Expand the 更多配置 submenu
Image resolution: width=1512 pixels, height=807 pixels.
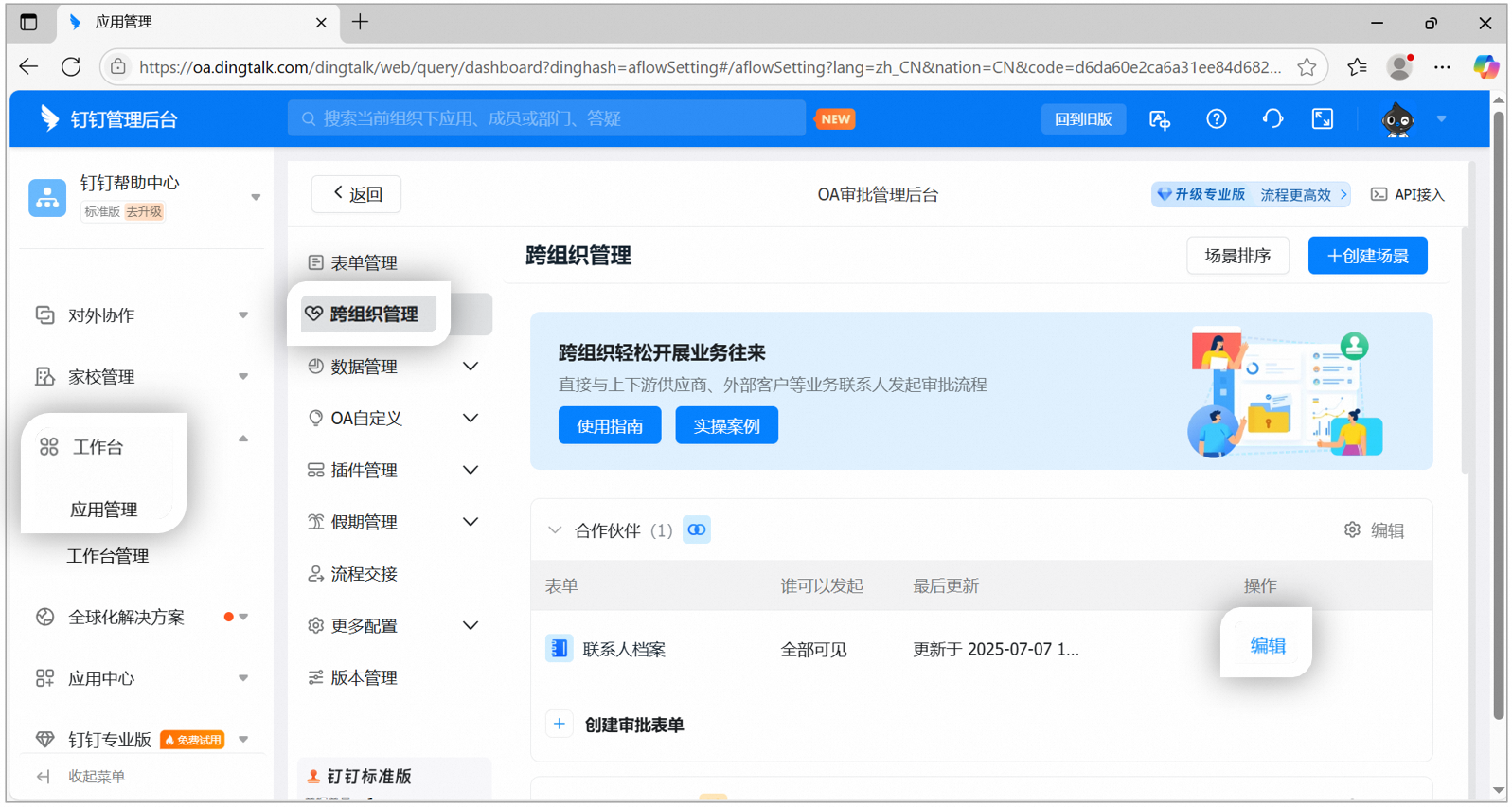point(471,625)
